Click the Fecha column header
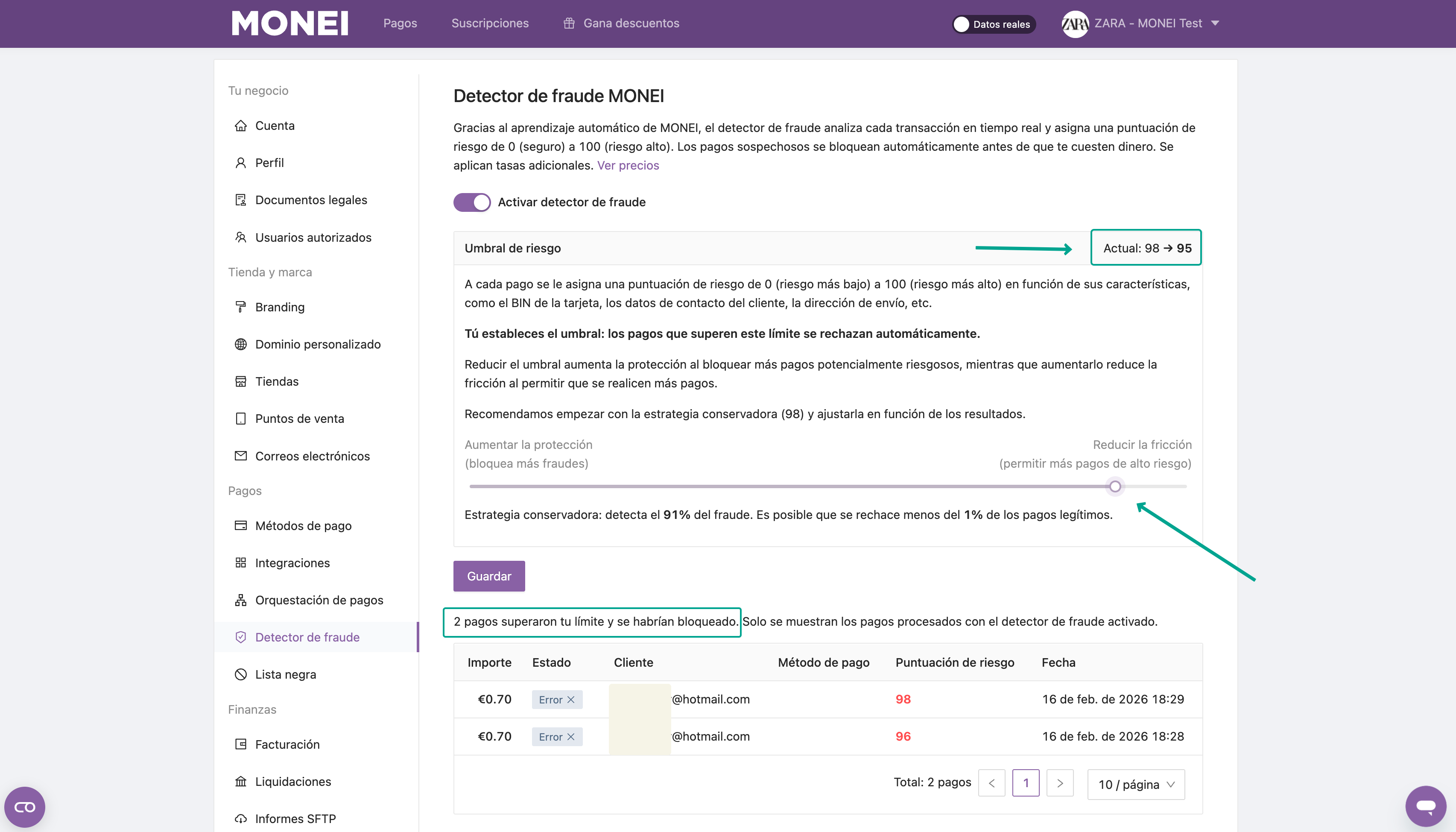Screen dimensions: 1456x832 1058,662
